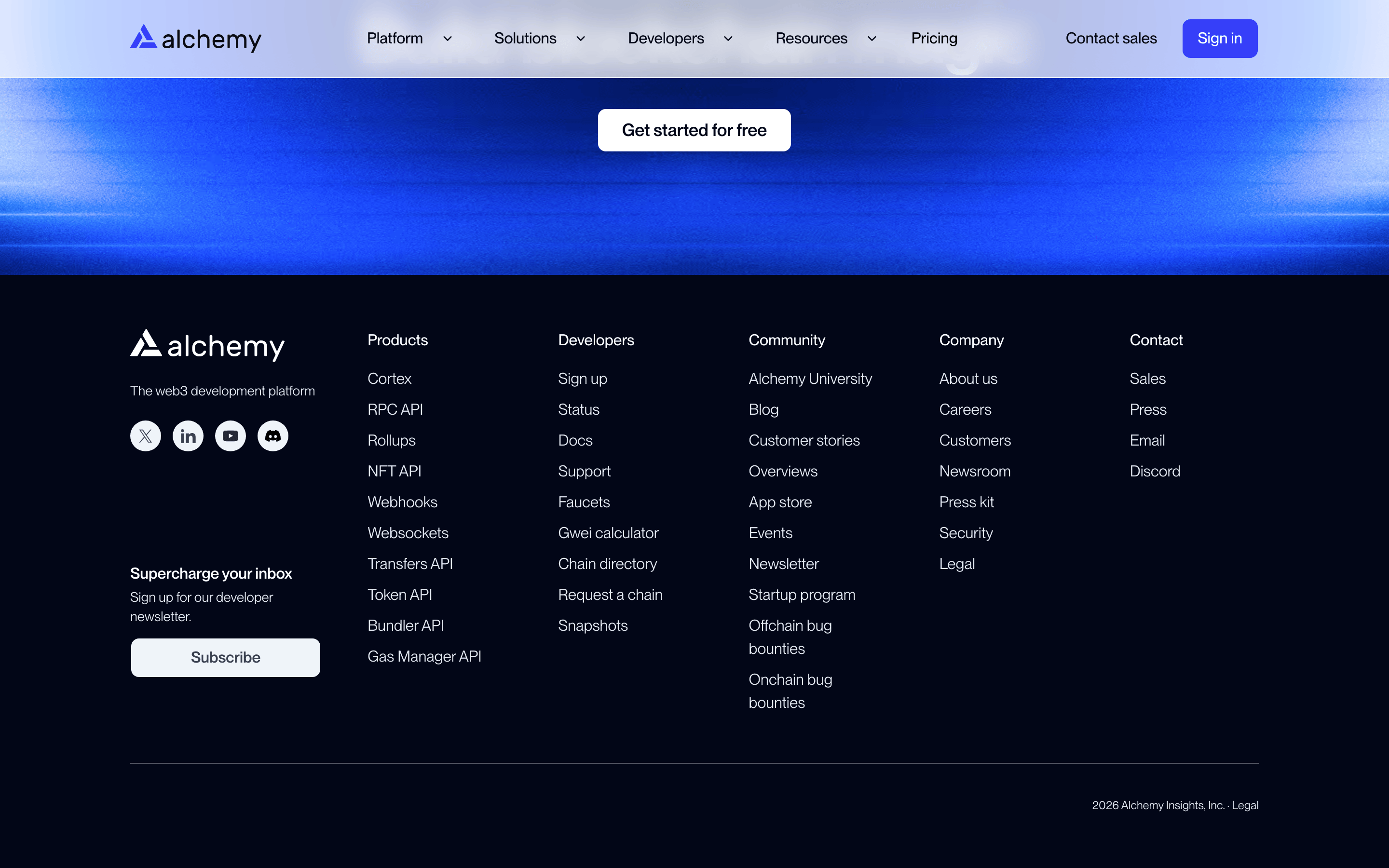
Task: Open the Pricing nav item
Action: coord(934,39)
